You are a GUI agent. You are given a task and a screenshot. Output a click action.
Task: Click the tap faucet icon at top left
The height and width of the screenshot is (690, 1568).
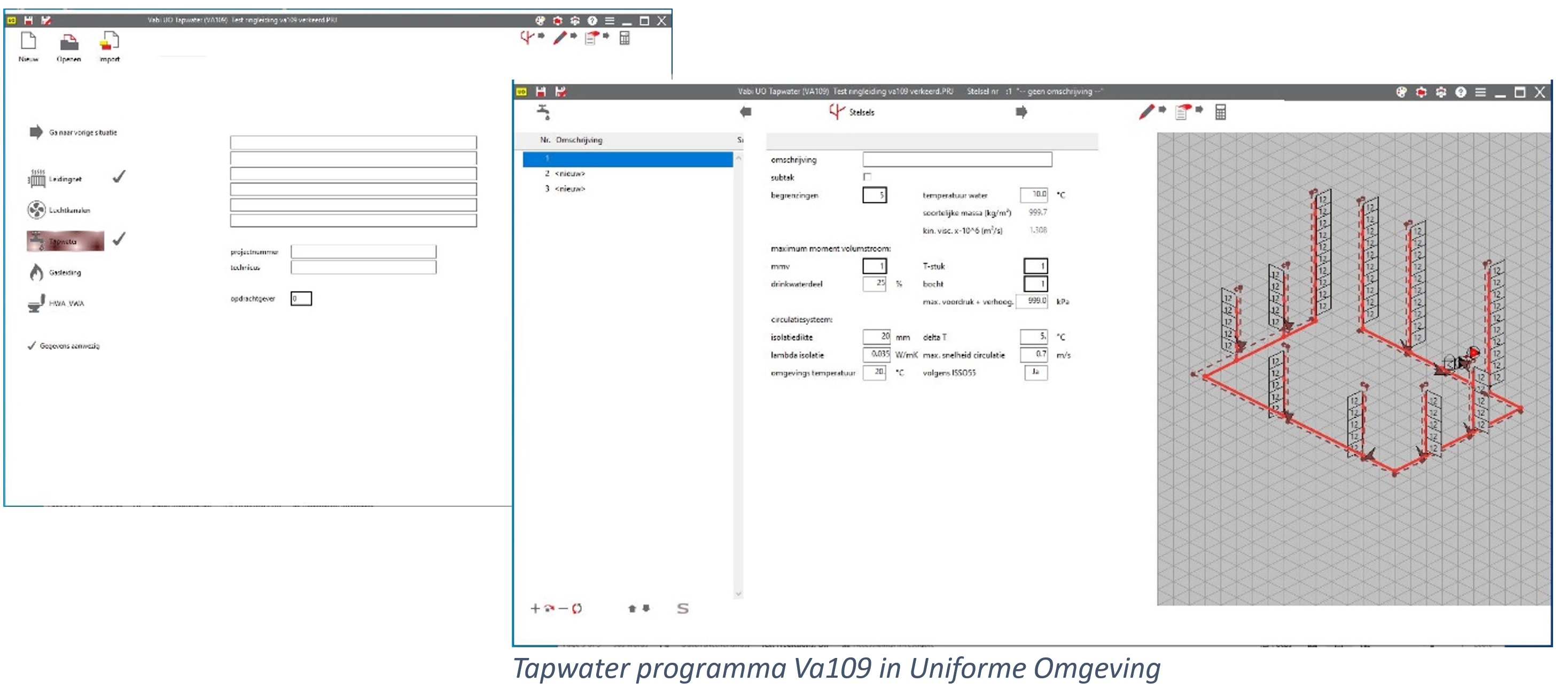coord(543,112)
